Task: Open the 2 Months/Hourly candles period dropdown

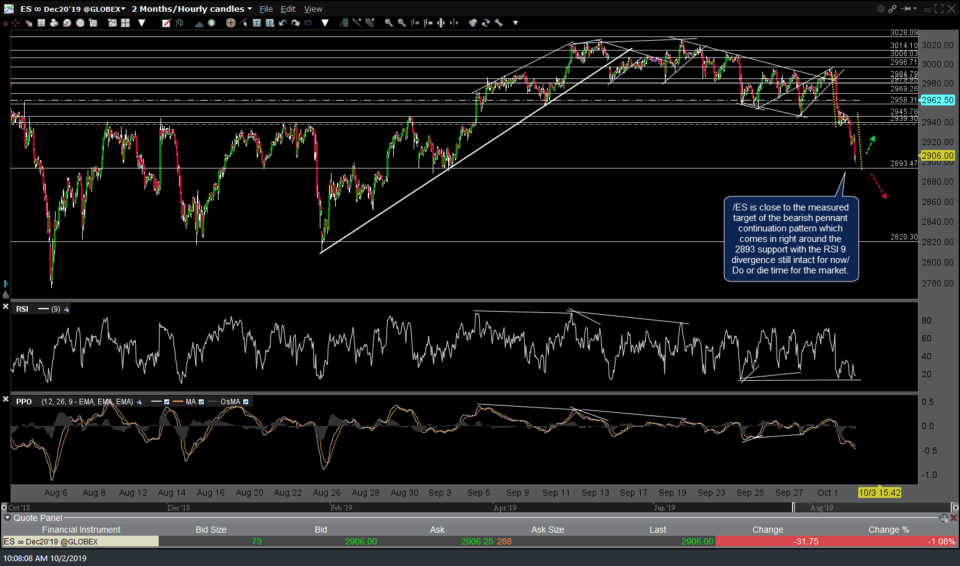Action: (x=192, y=9)
